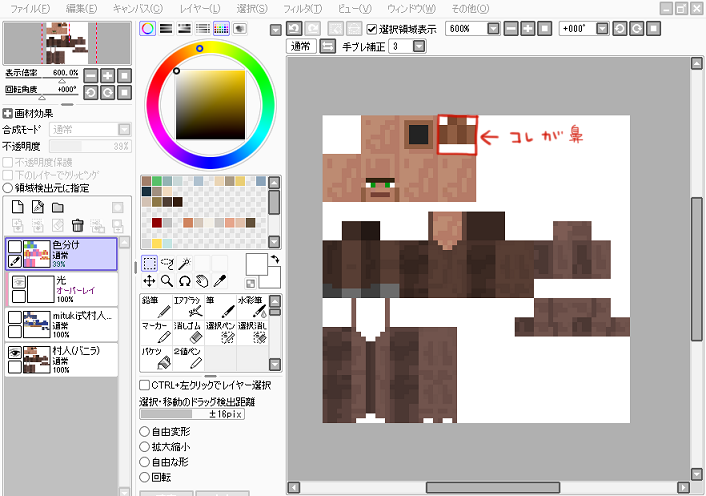Show the RGB slider panel
Image resolution: width=706 pixels, height=496 pixels.
tap(166, 29)
